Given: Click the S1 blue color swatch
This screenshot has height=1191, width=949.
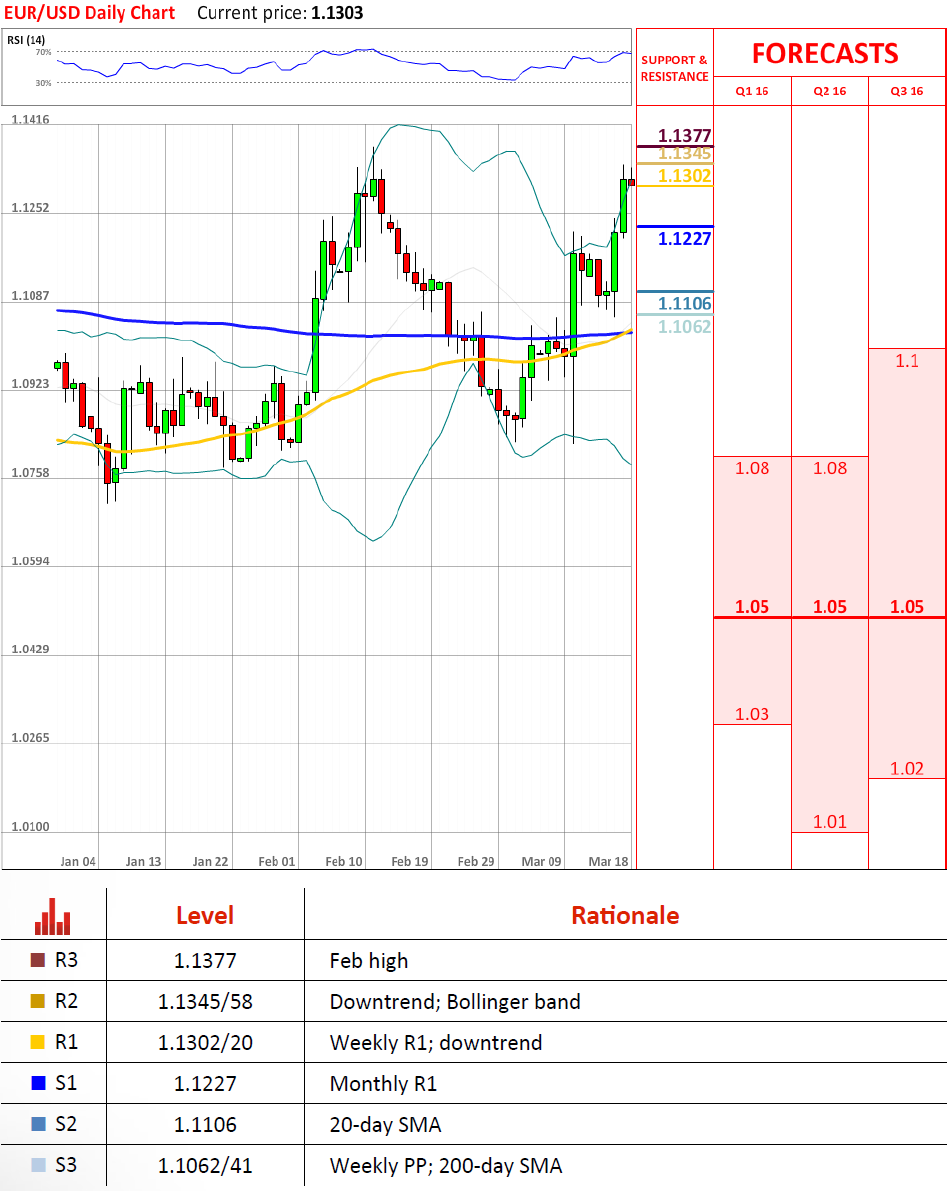Looking at the screenshot, I should 38,1083.
